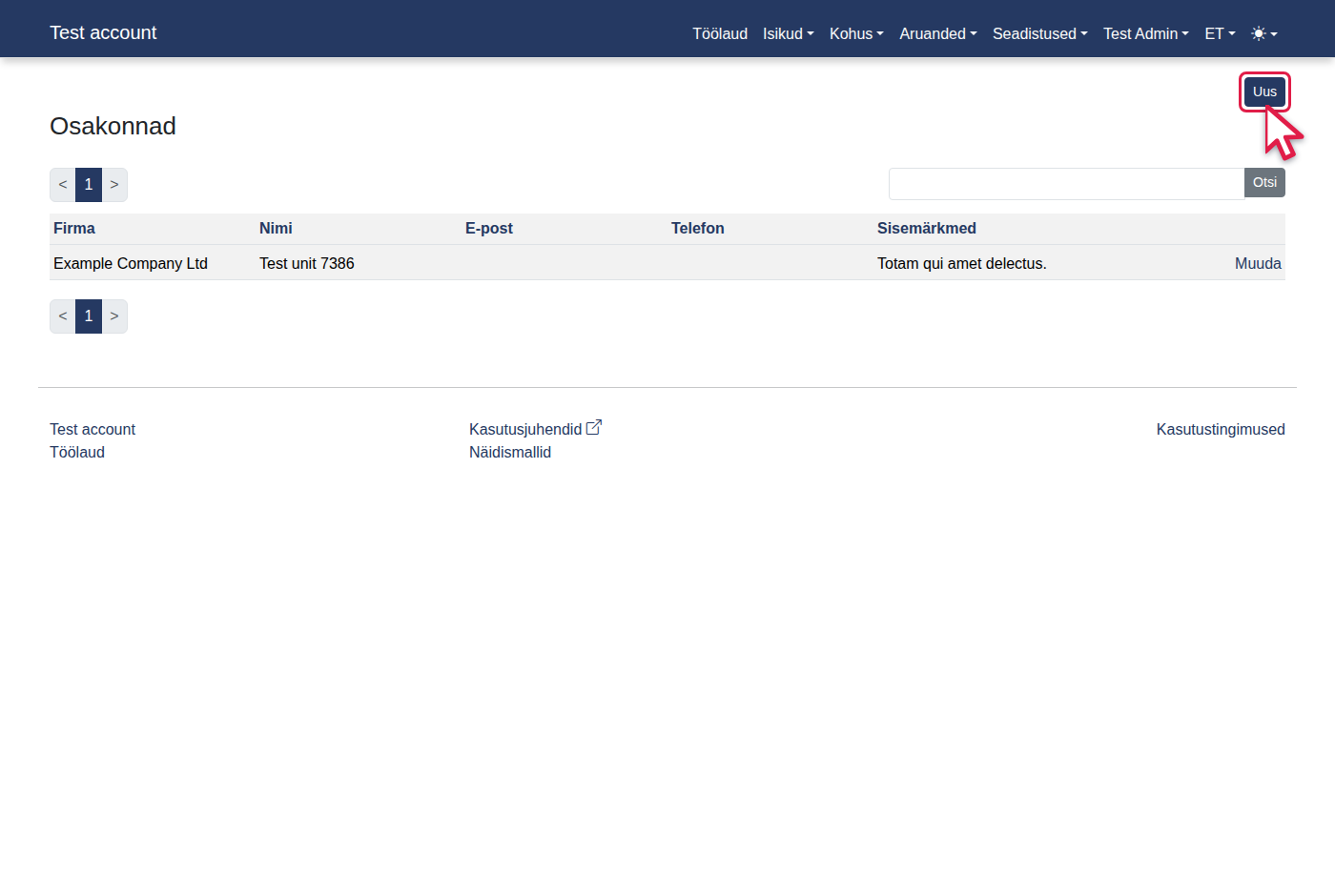
Task: Open Kasutusjuhendid link in footer
Action: pyautogui.click(x=525, y=429)
